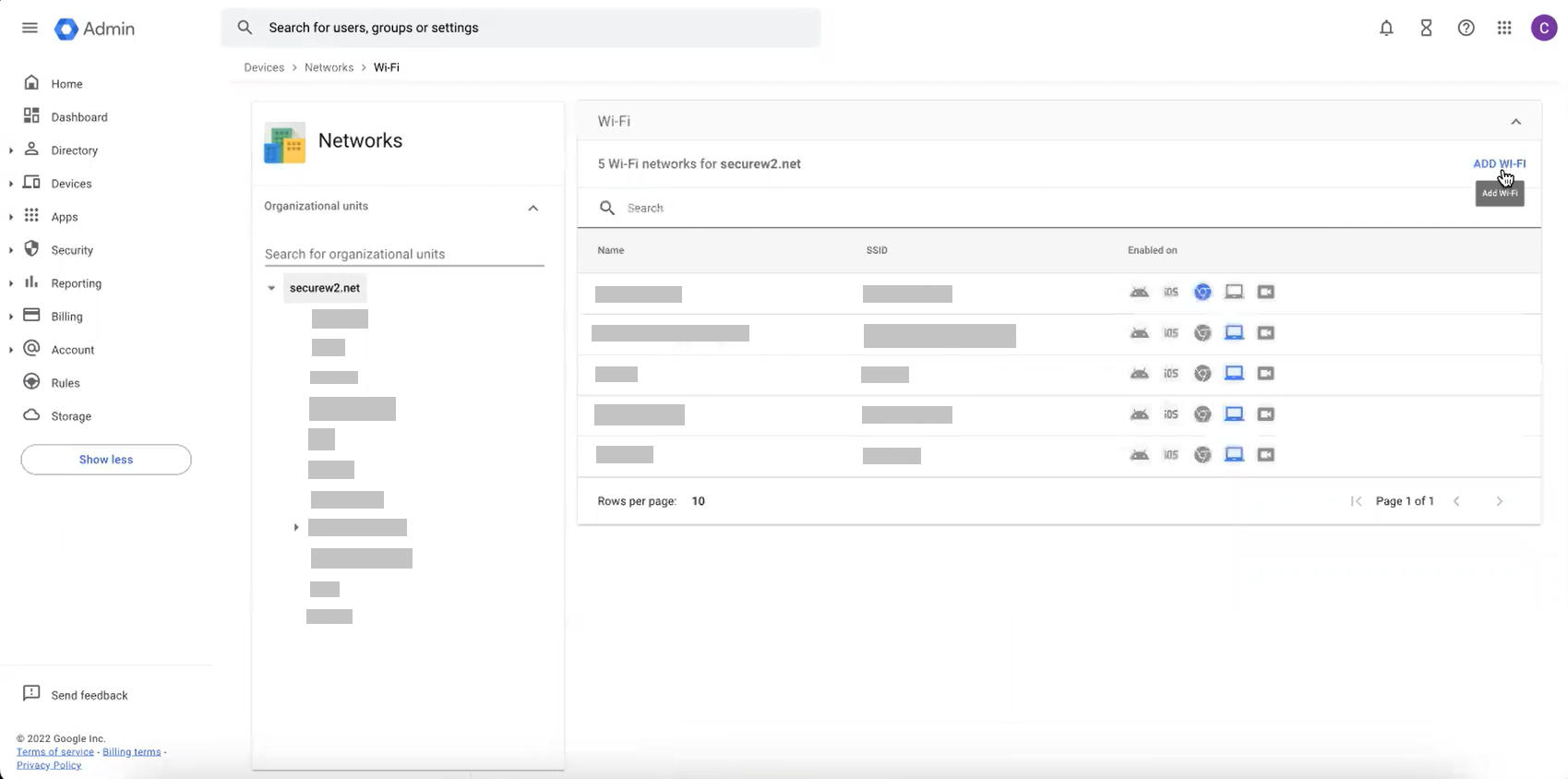Open the tasks hourglass icon

click(1426, 28)
